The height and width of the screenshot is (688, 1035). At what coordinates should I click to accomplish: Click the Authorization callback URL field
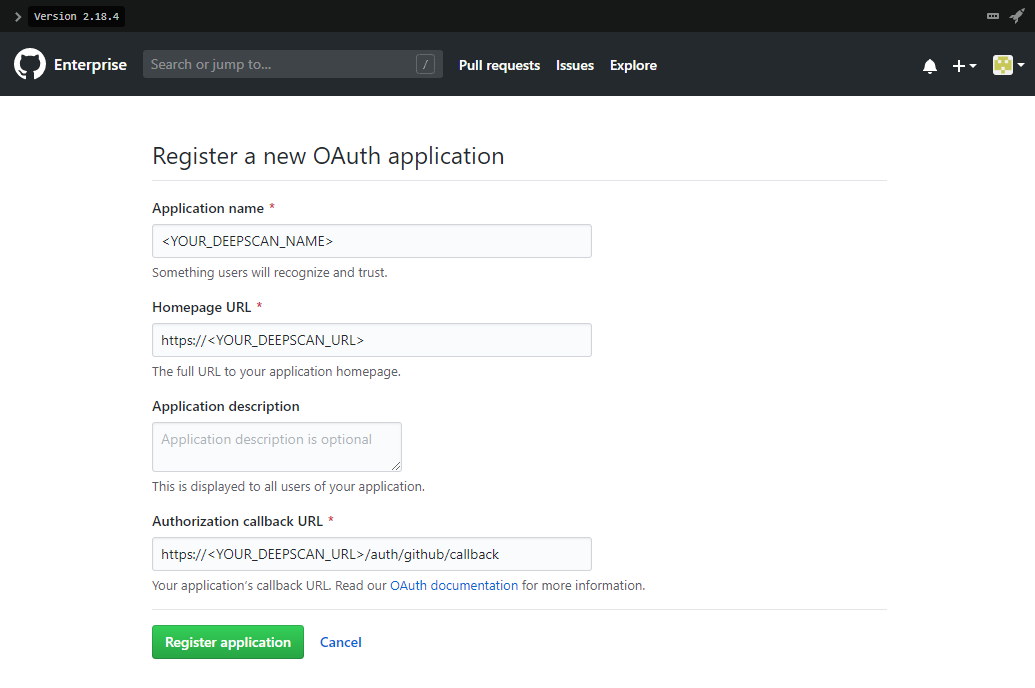(372, 554)
